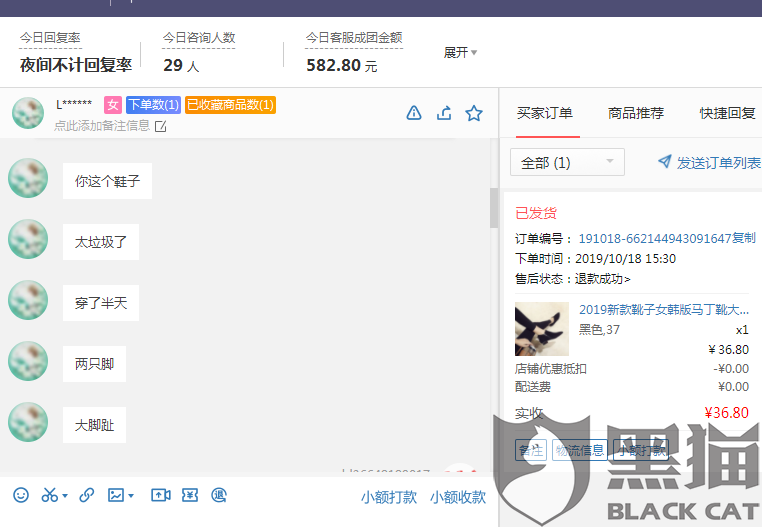Click the 今日回复率 label

click(50, 38)
